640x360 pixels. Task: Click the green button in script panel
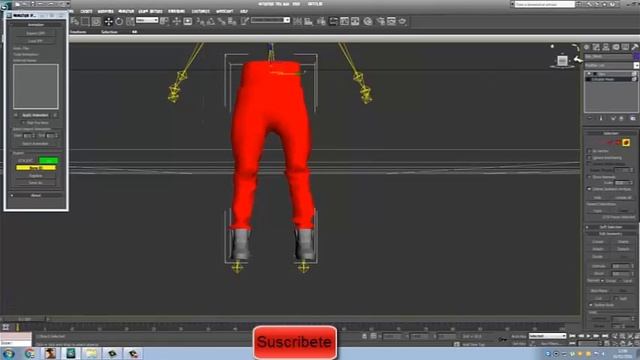click(48, 160)
